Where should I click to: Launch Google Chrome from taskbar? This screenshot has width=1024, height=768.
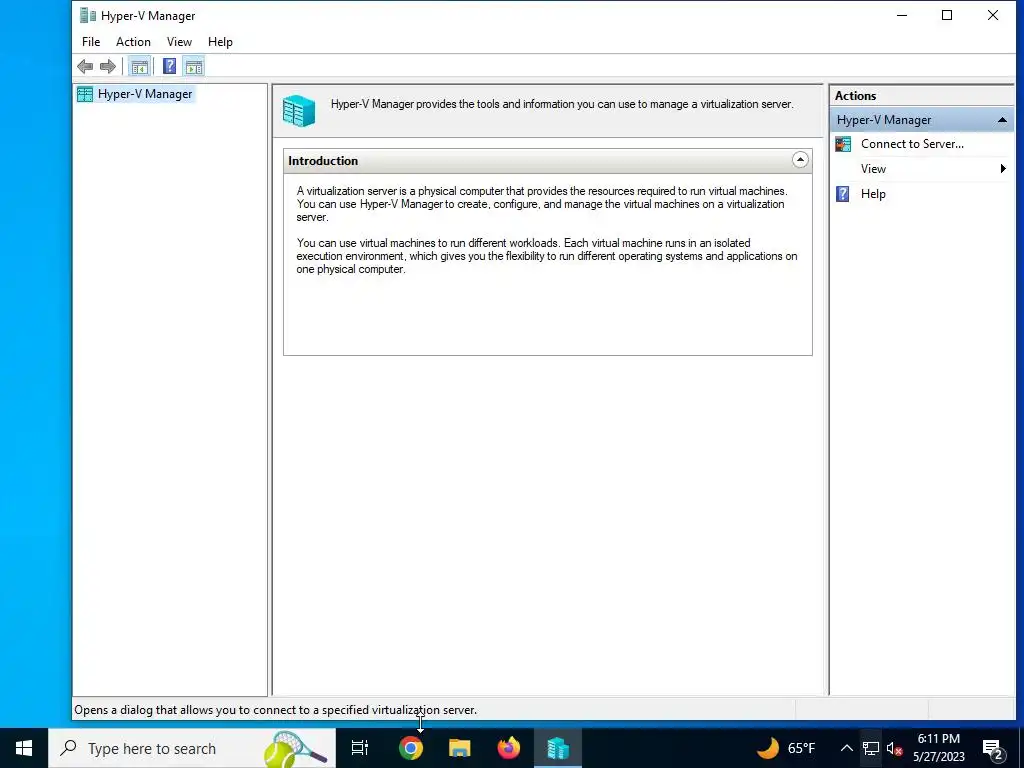click(411, 748)
